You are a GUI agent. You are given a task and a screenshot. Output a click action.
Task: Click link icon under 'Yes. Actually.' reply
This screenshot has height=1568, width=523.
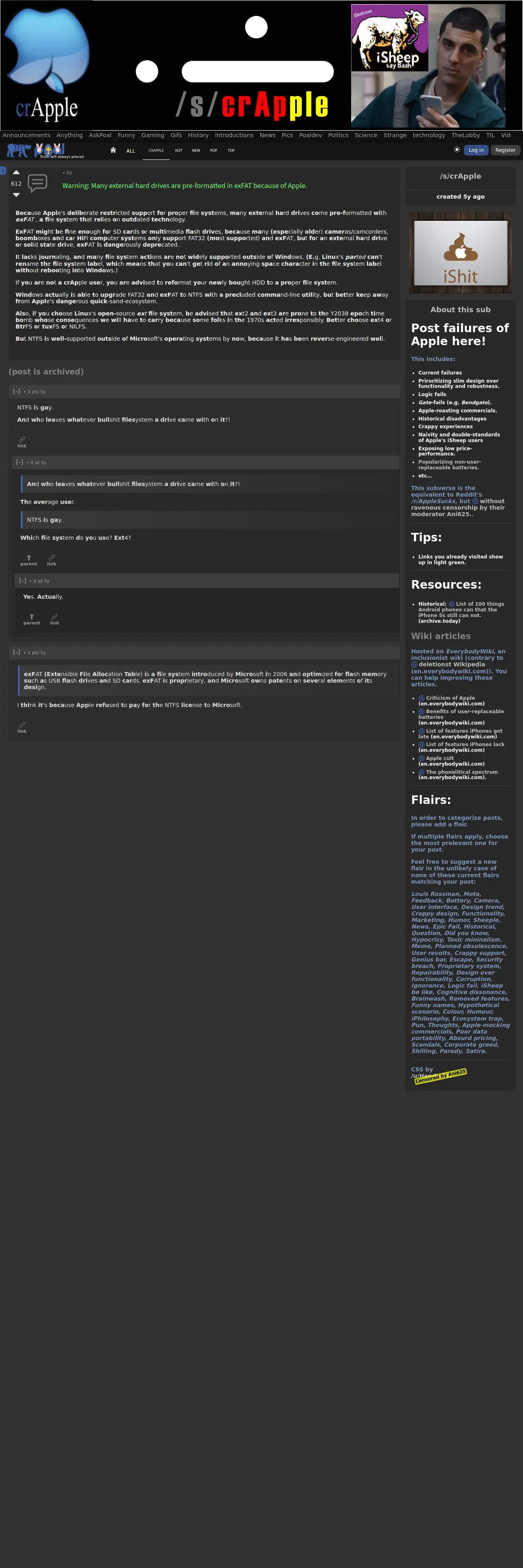(x=55, y=620)
